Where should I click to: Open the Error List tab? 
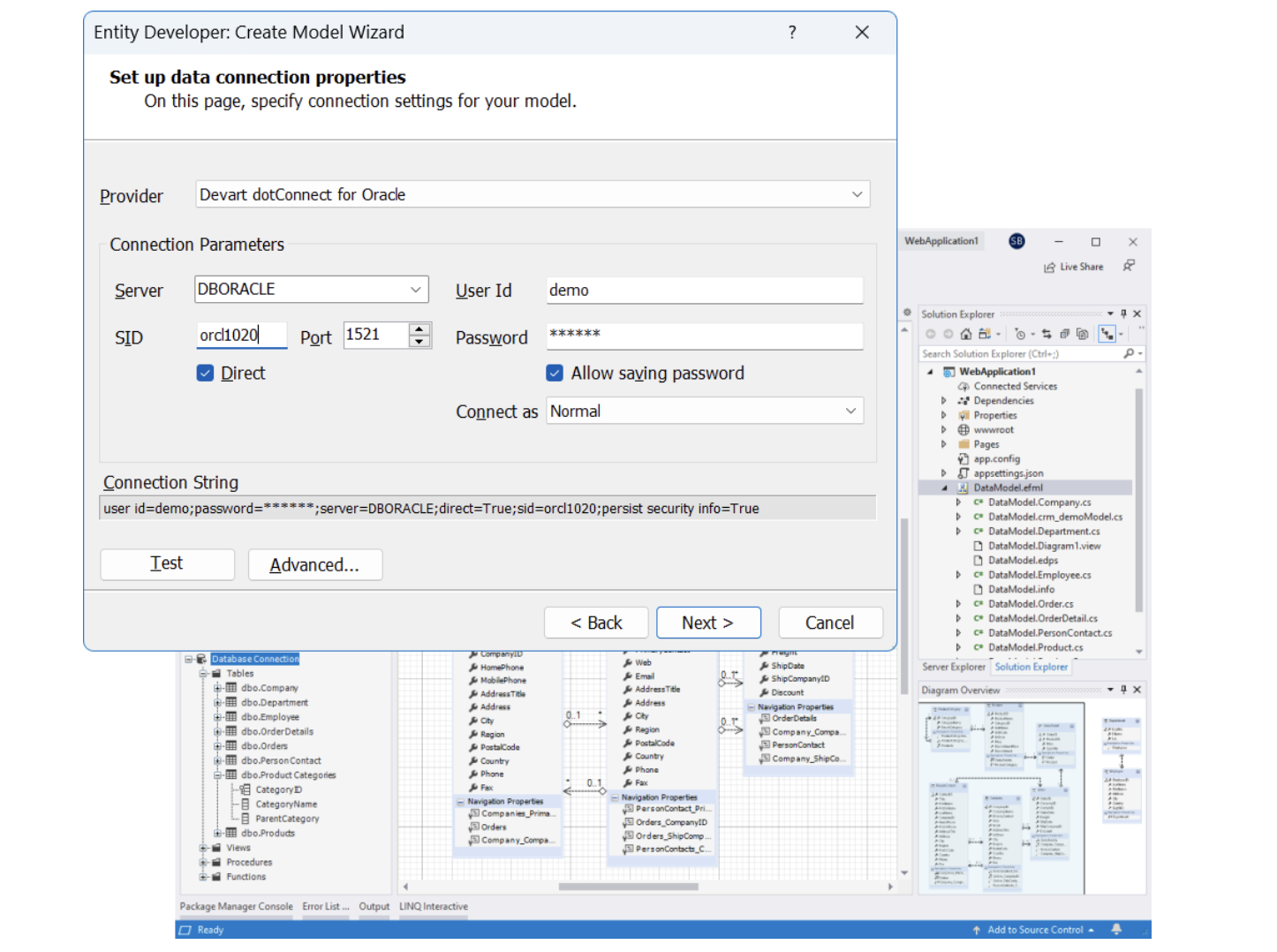click(x=326, y=906)
